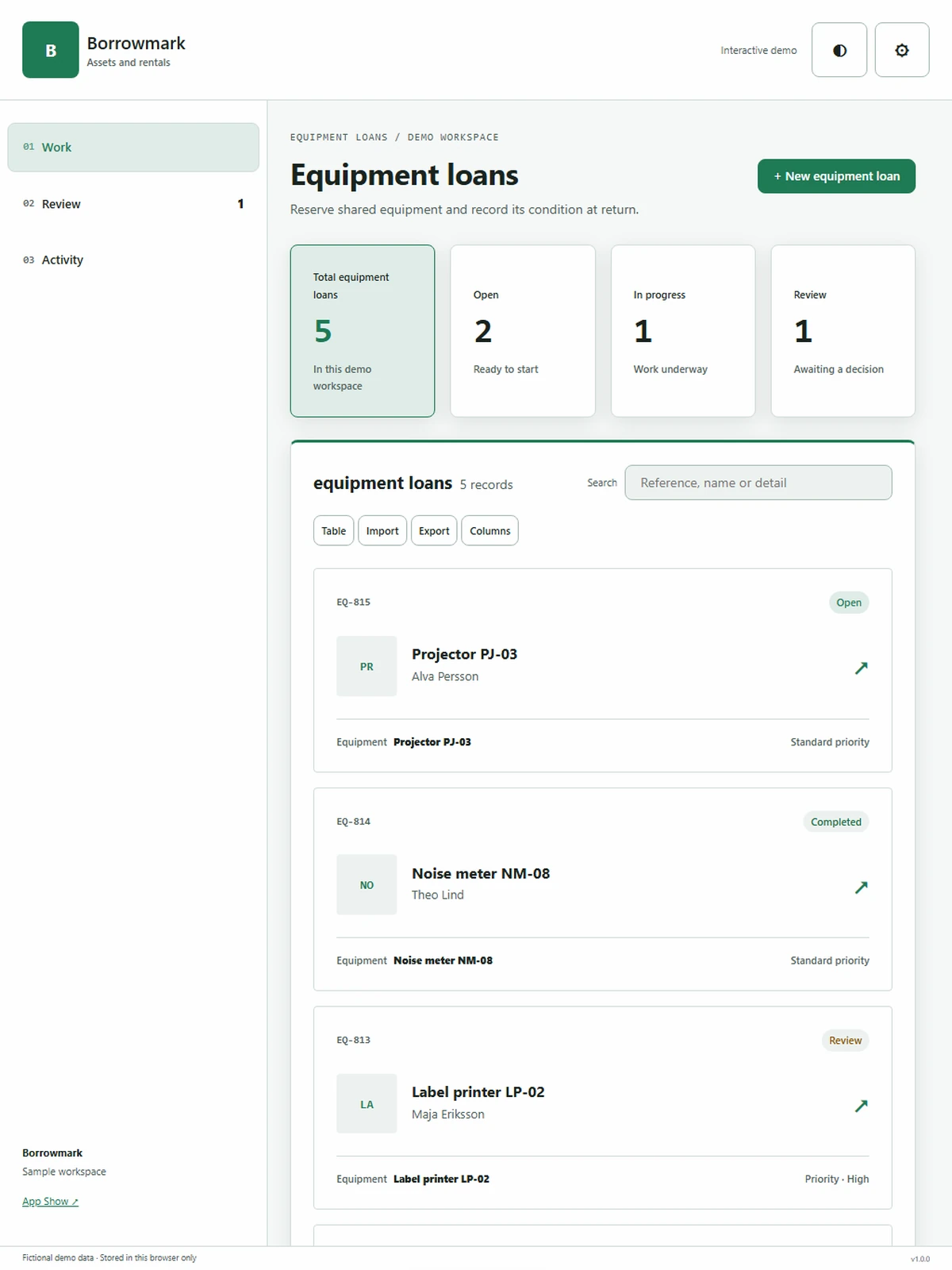Open the Activity sidebar item
This screenshot has height=1270, width=952.
(133, 260)
